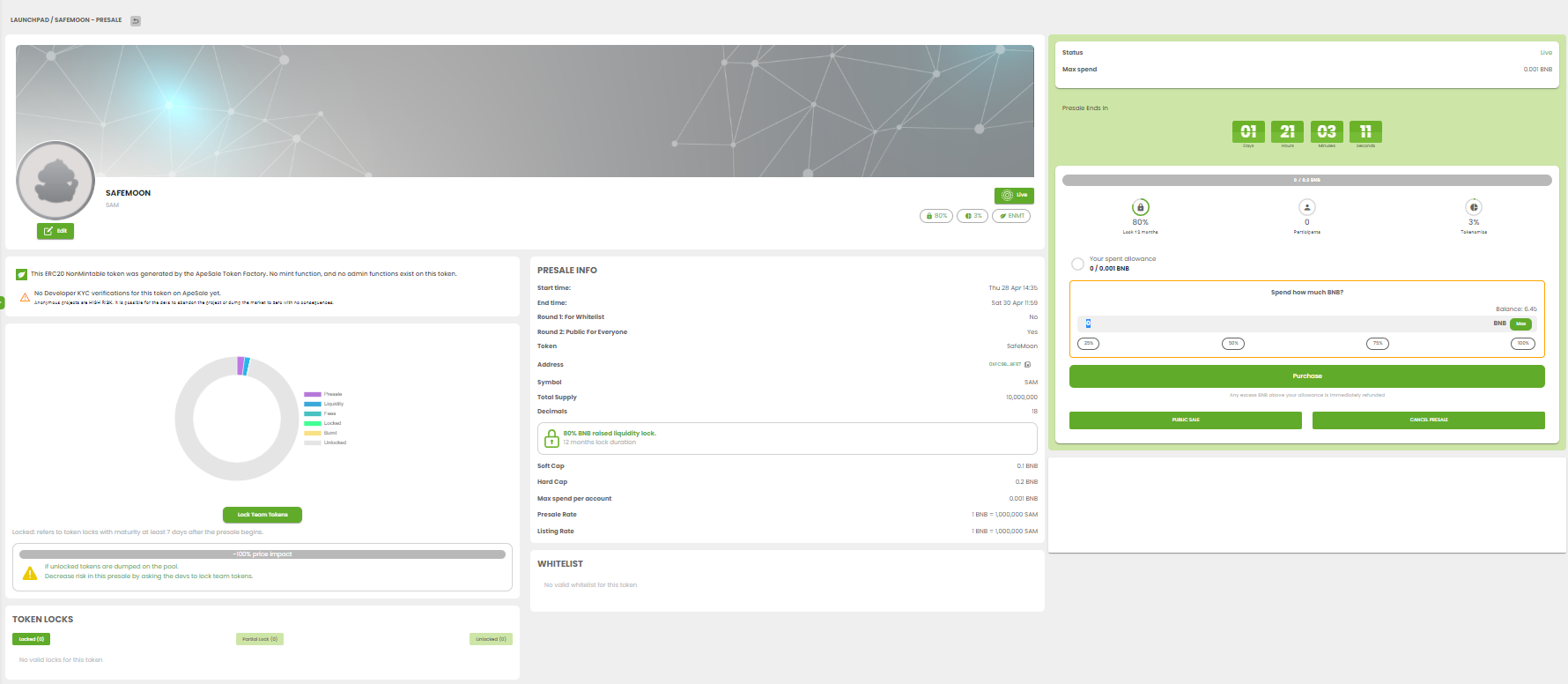Select the Locked (0) tab
The width and height of the screenshot is (1568, 684).
32,639
